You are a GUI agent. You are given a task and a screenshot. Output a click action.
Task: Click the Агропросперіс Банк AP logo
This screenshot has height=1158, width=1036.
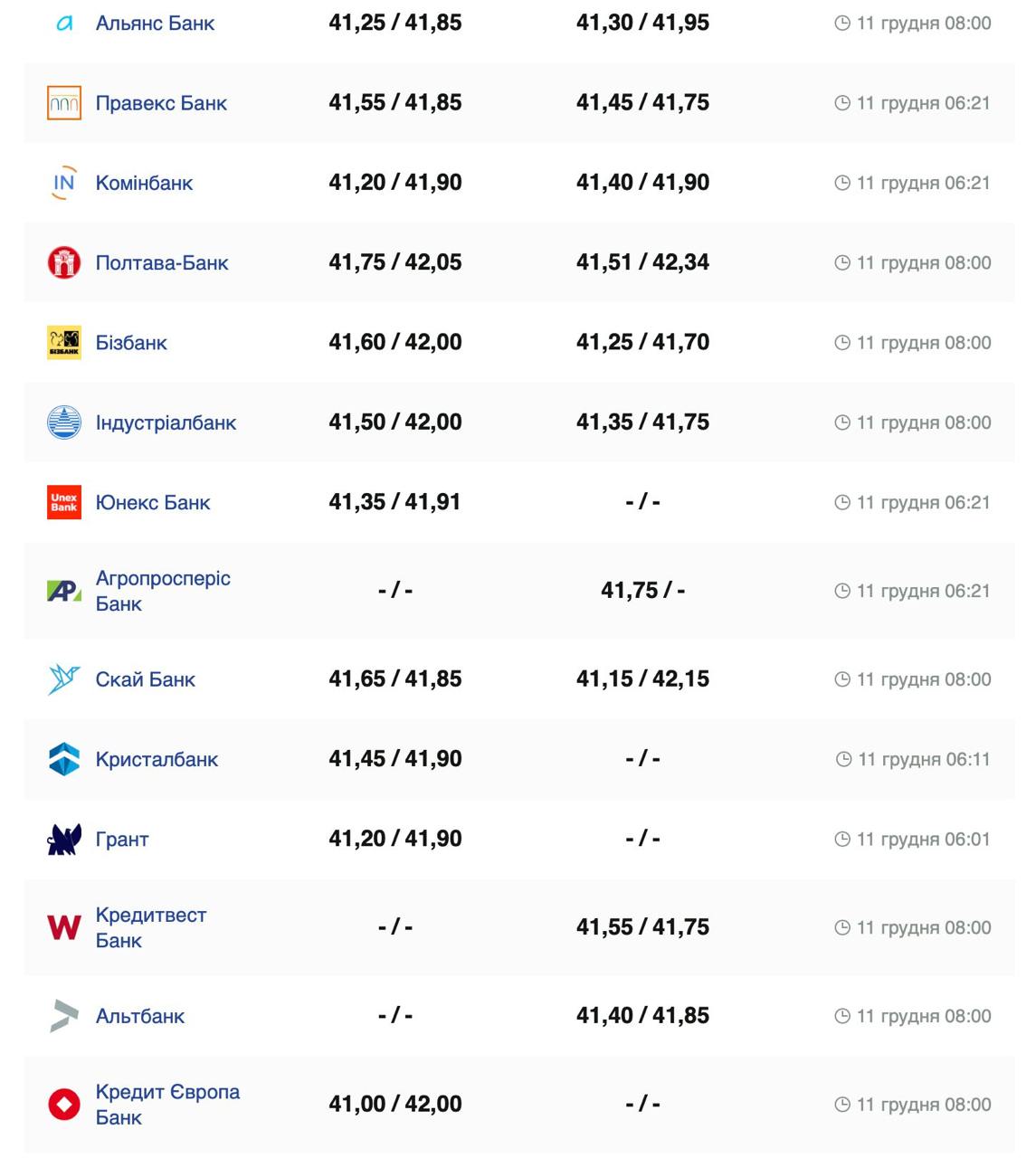point(64,591)
